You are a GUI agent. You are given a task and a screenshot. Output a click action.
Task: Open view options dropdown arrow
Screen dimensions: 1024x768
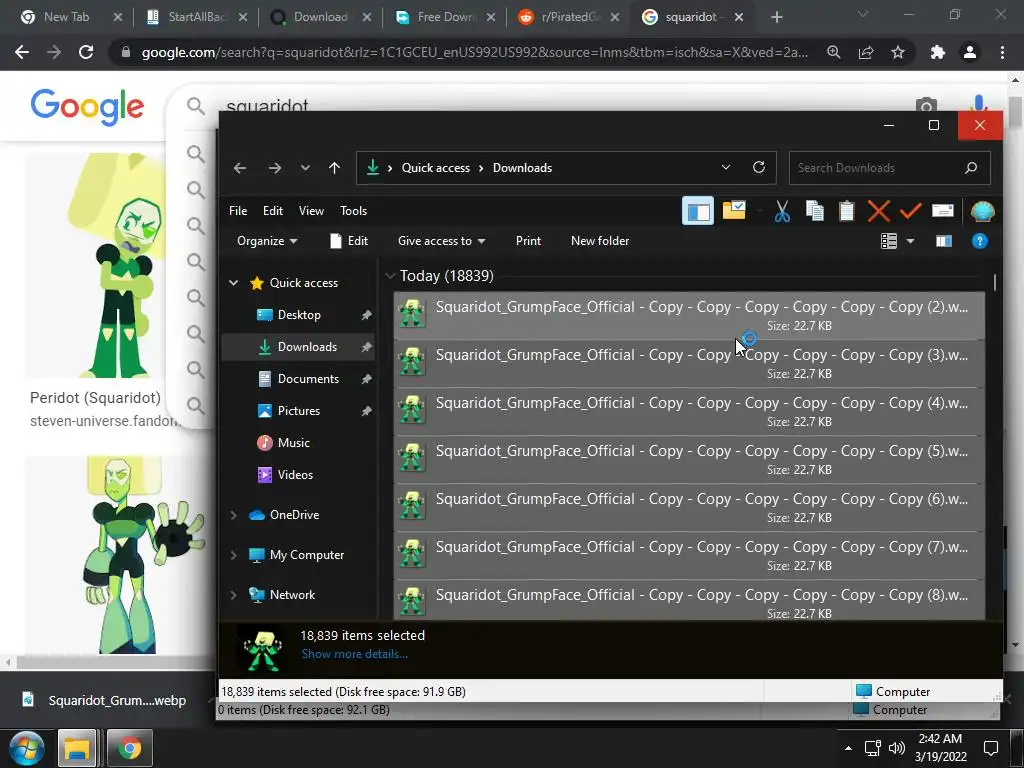[x=910, y=242]
